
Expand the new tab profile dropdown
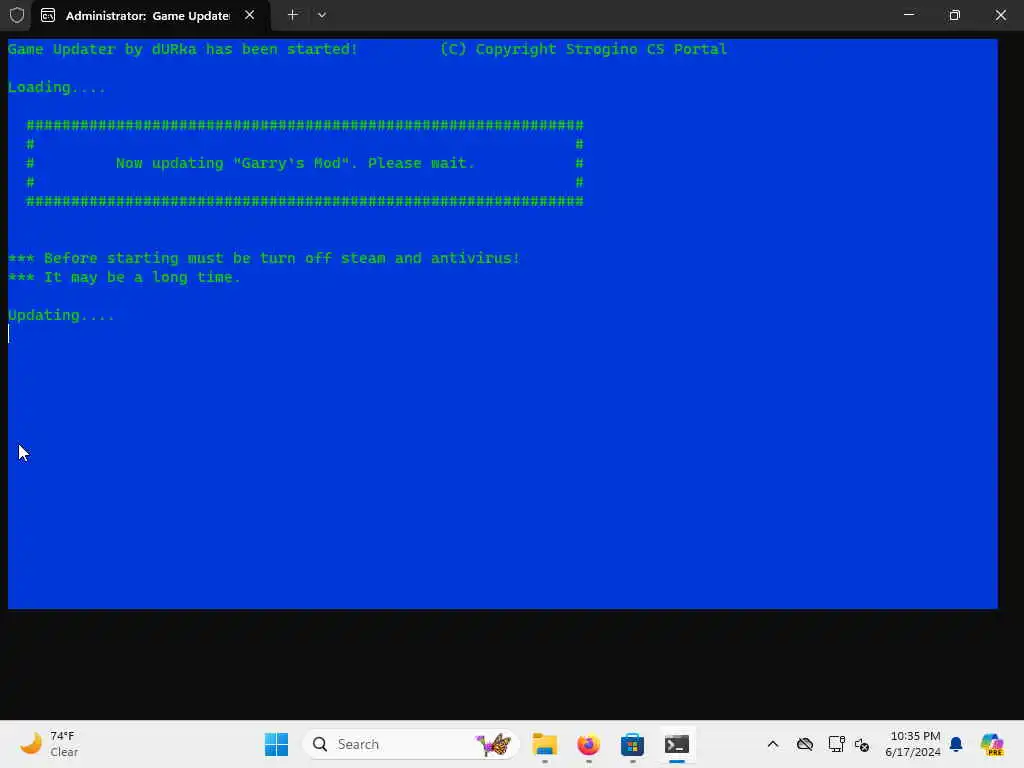click(x=321, y=15)
